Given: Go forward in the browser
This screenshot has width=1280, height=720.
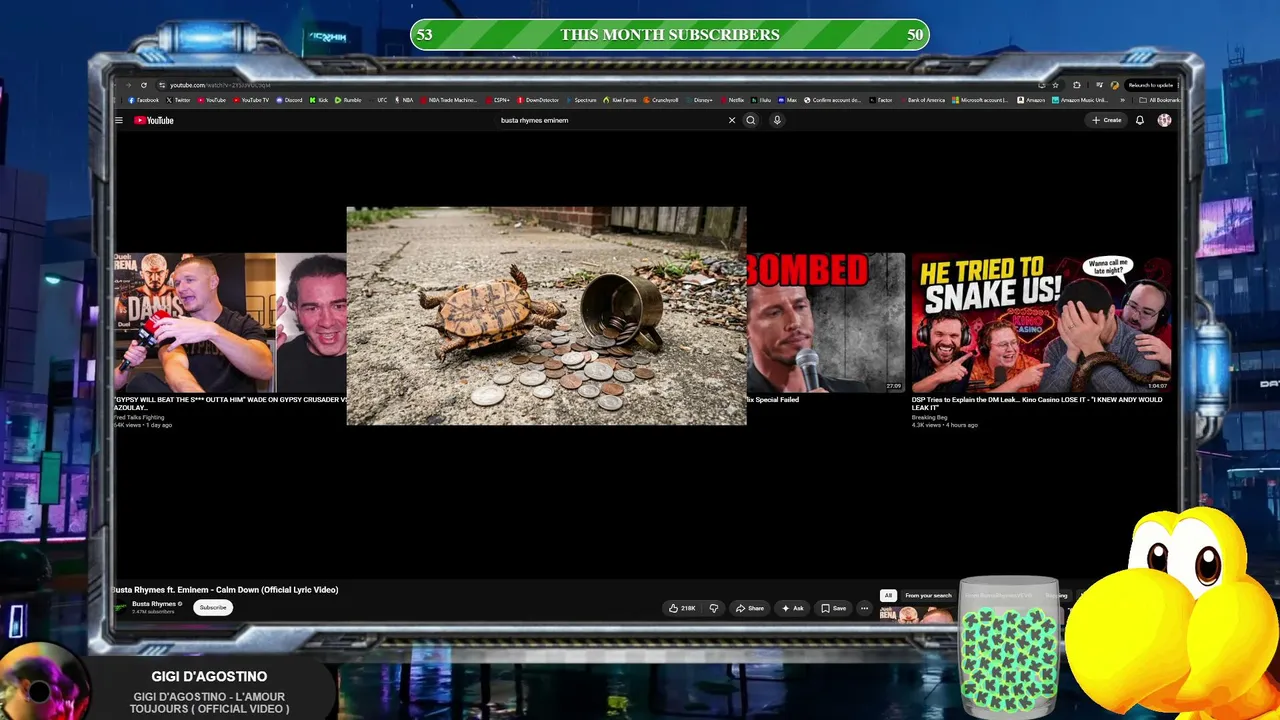Looking at the screenshot, I should click(128, 85).
